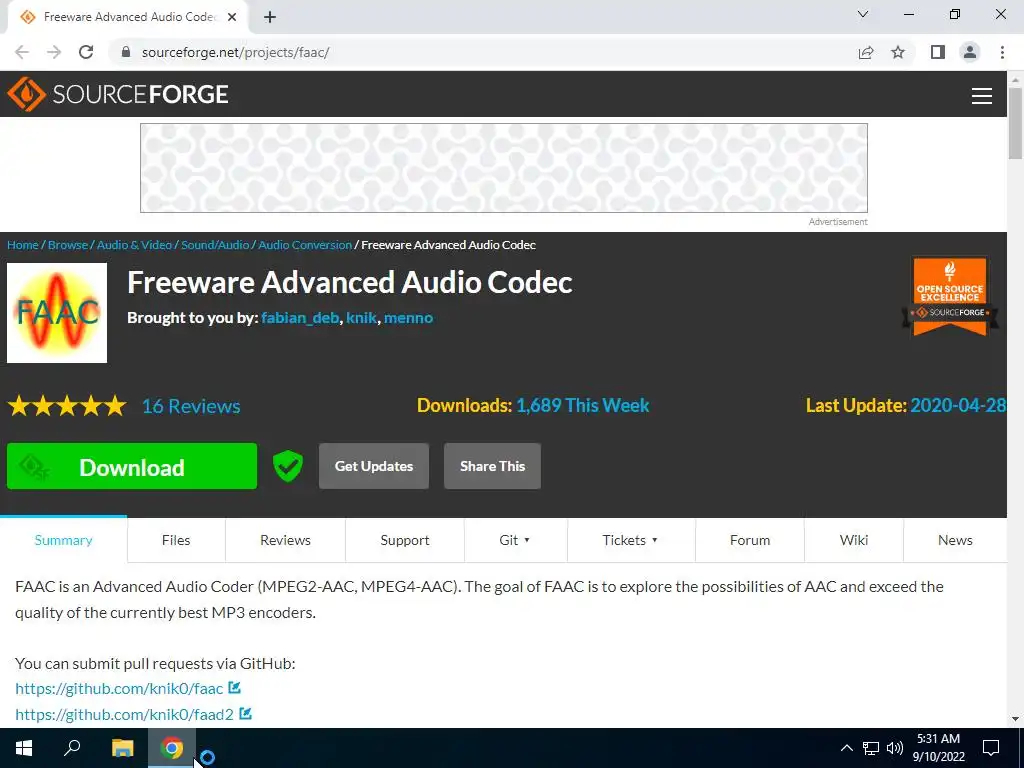This screenshot has width=1024, height=768.
Task: Click the page vertical scrollbar thumb
Action: coord(1015,123)
